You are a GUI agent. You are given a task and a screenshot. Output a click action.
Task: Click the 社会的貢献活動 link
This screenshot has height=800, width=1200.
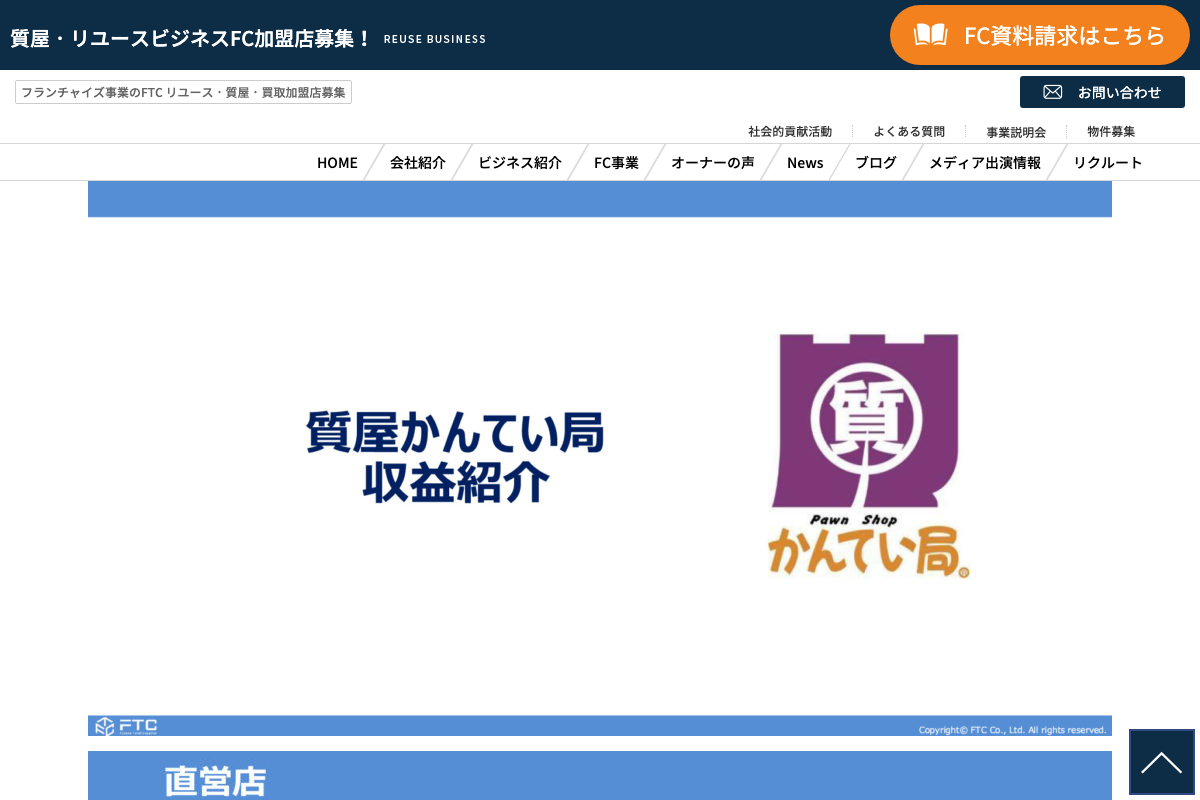pyautogui.click(x=790, y=131)
